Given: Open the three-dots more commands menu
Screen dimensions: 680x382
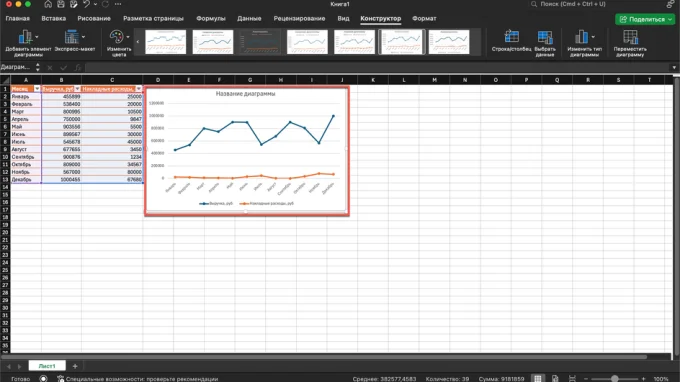Looking at the screenshot, I should (x=118, y=4).
